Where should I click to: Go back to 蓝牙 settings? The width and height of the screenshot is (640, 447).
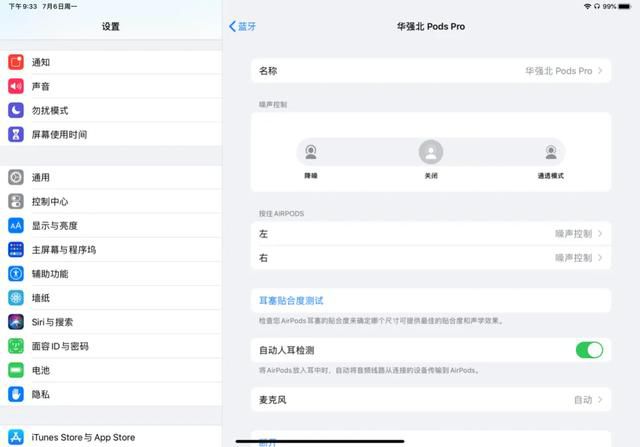point(243,26)
